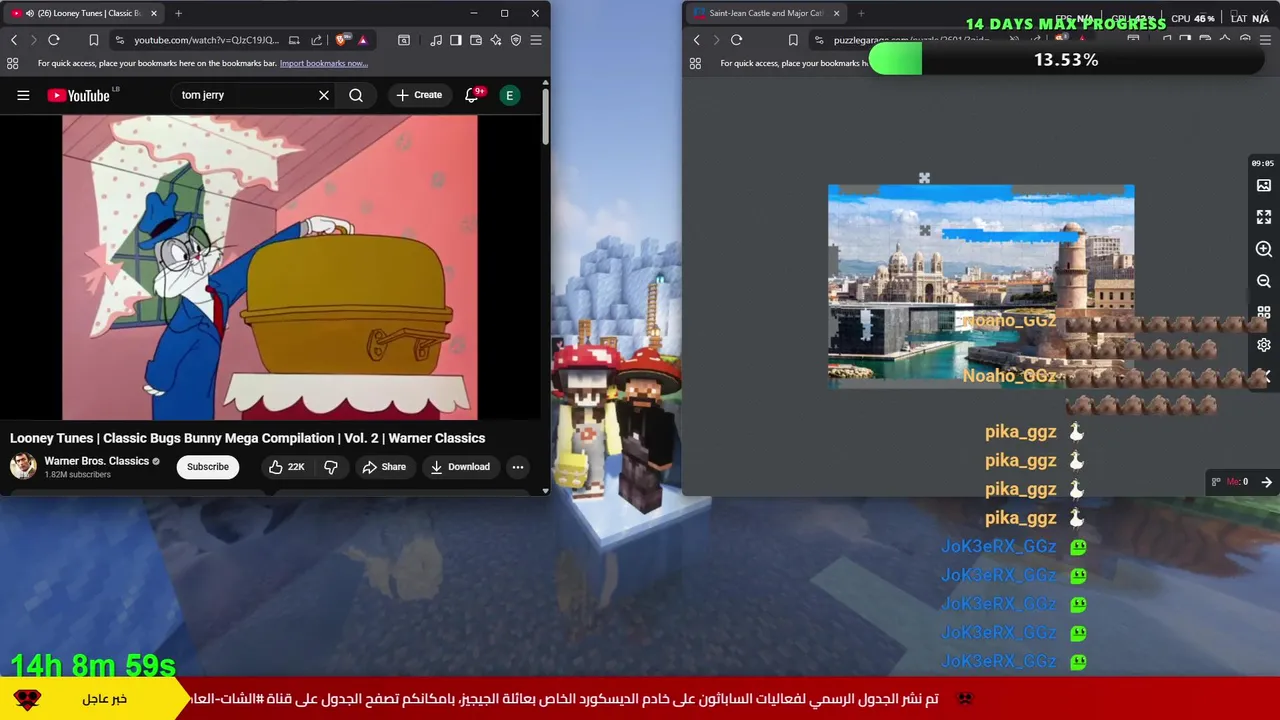This screenshot has height=720, width=1280.
Task: Dislike the Looney Tunes video
Action: (x=331, y=467)
